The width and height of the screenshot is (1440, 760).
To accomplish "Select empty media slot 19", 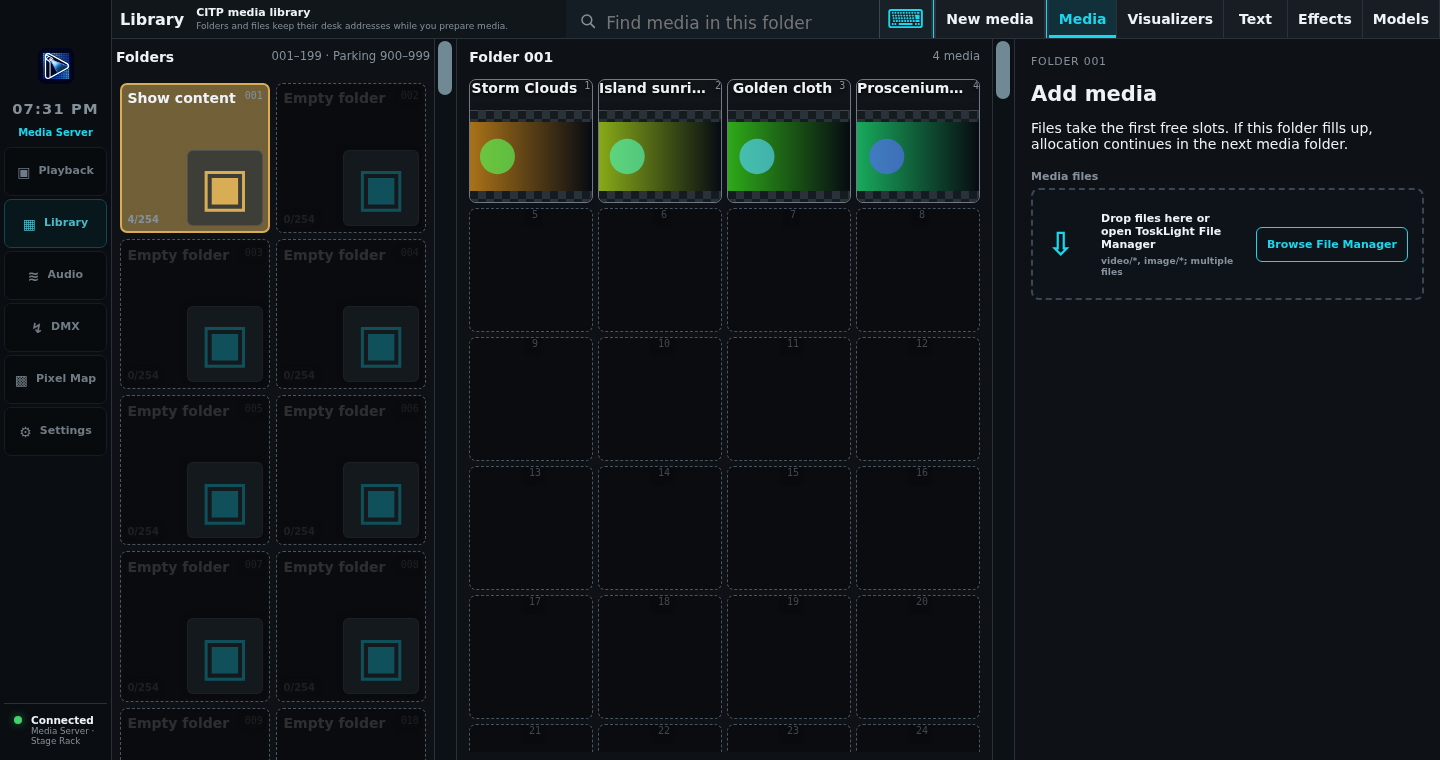I will tap(789, 657).
